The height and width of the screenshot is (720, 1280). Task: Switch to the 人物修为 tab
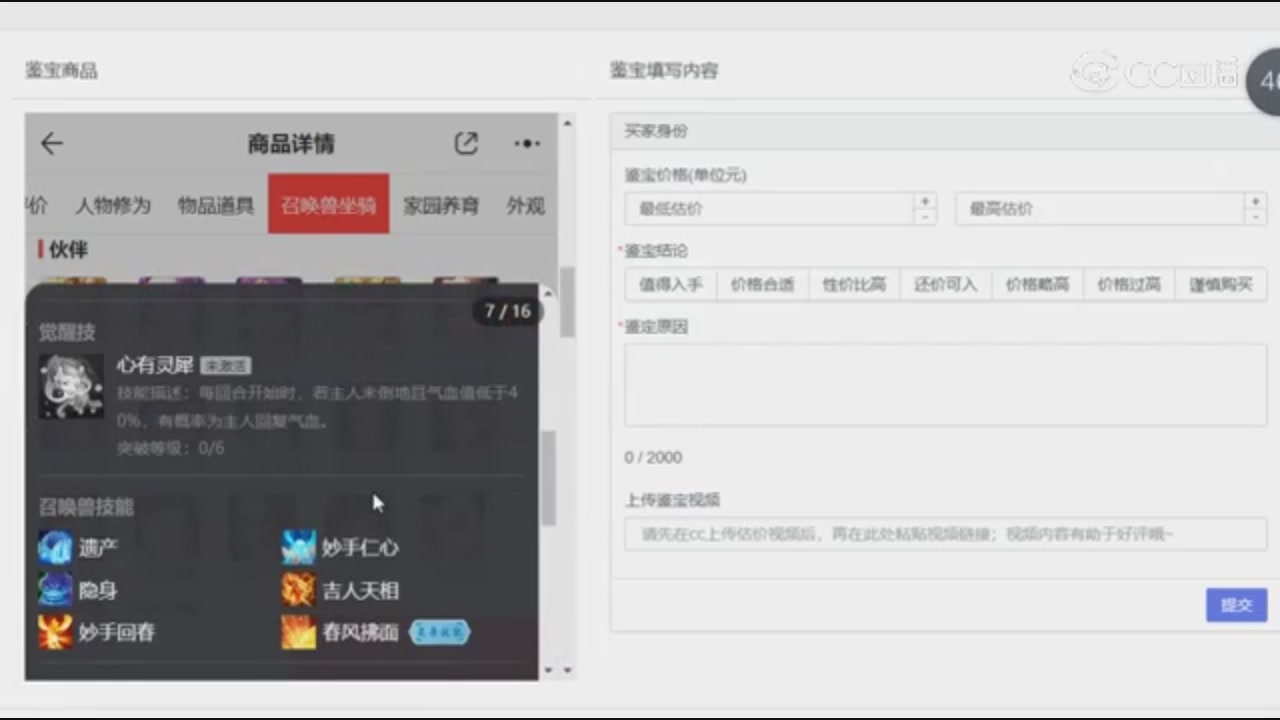point(113,205)
